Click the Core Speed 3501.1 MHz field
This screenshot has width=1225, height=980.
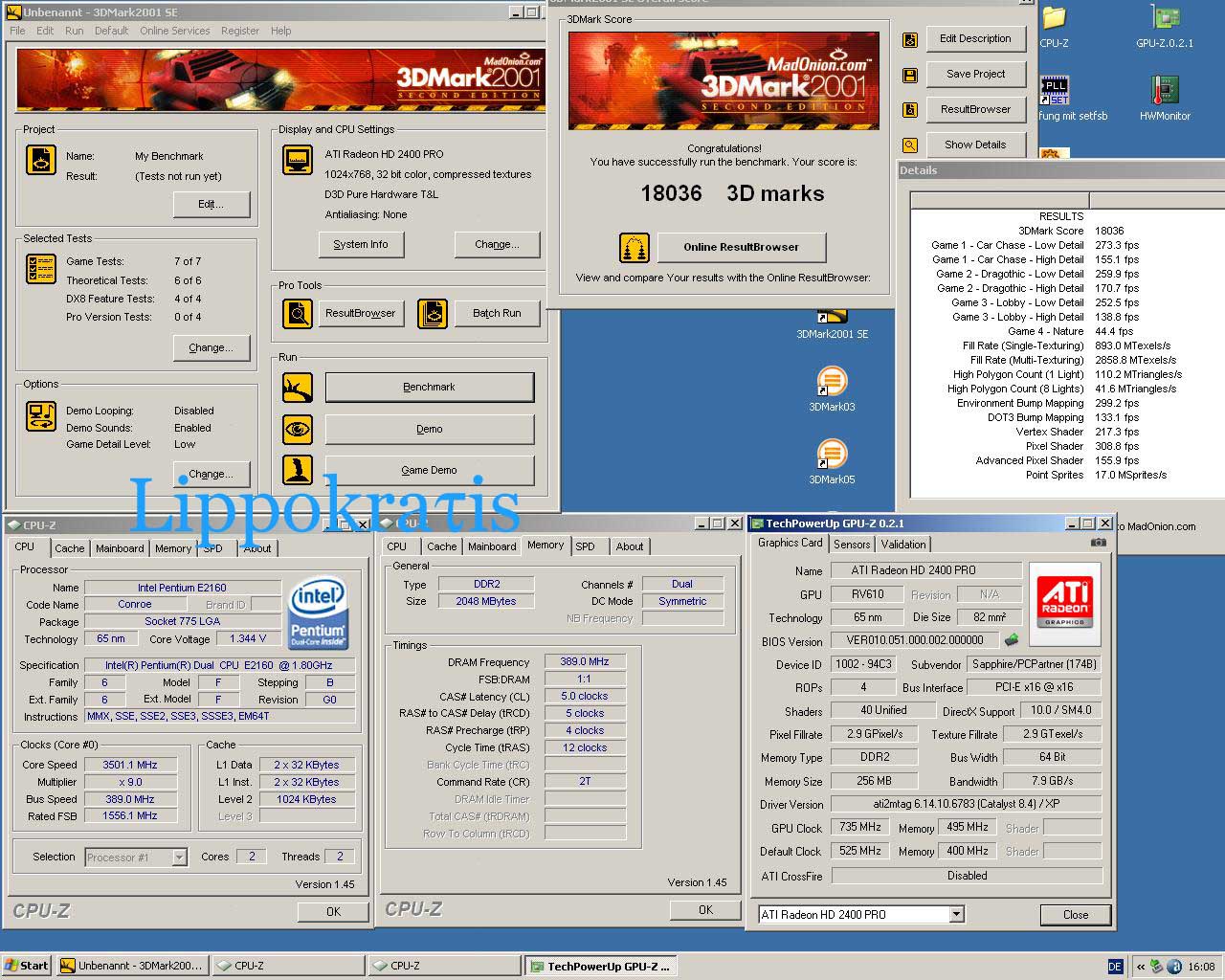pyautogui.click(x=130, y=765)
